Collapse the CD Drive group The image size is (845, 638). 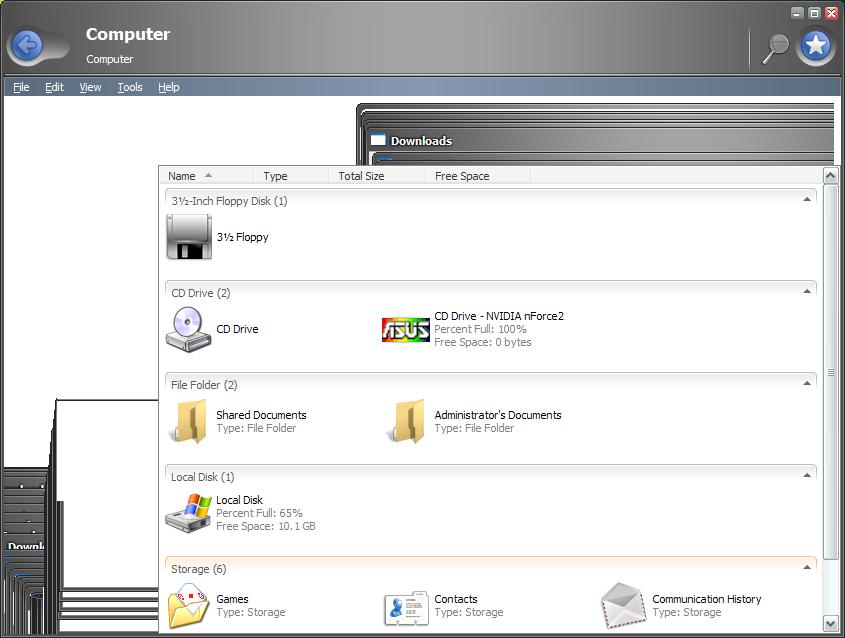(807, 292)
